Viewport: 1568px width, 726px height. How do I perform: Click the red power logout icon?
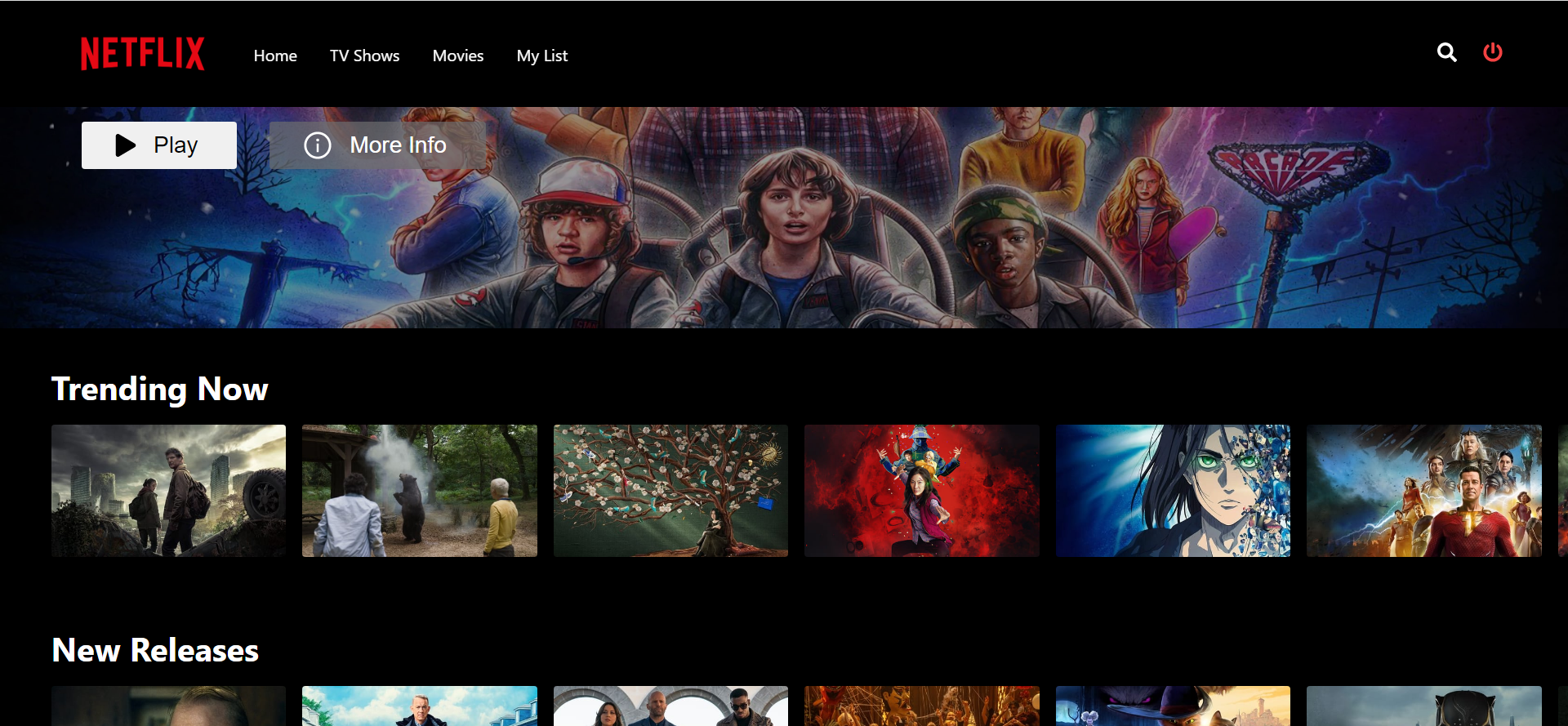pyautogui.click(x=1492, y=52)
